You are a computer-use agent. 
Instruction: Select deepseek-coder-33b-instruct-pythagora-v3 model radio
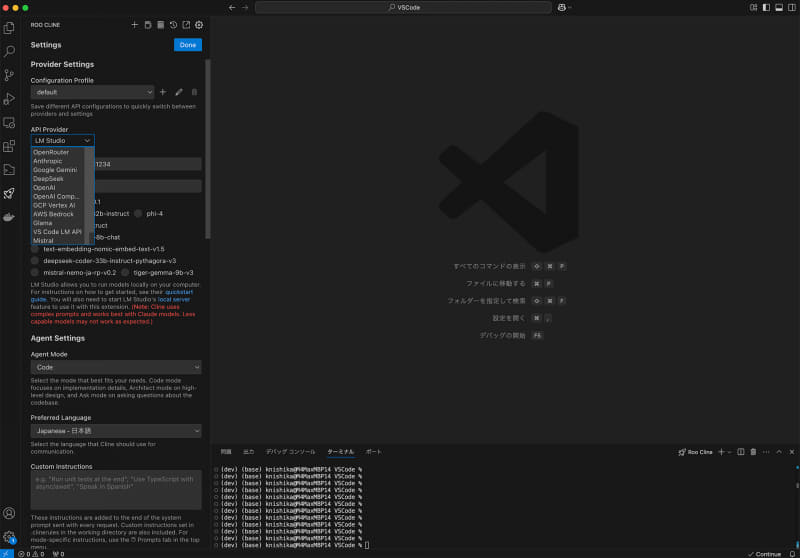pos(35,261)
